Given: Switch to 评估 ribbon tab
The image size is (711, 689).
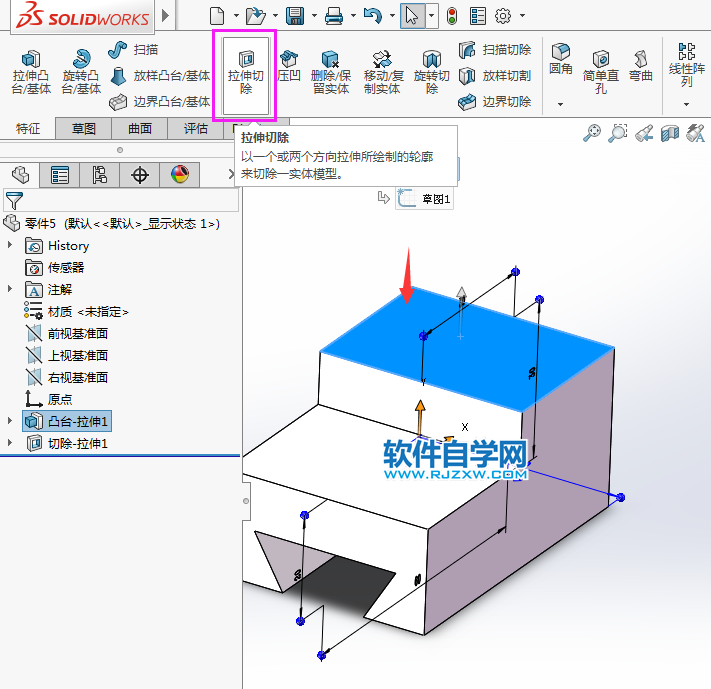Looking at the screenshot, I should [195, 129].
